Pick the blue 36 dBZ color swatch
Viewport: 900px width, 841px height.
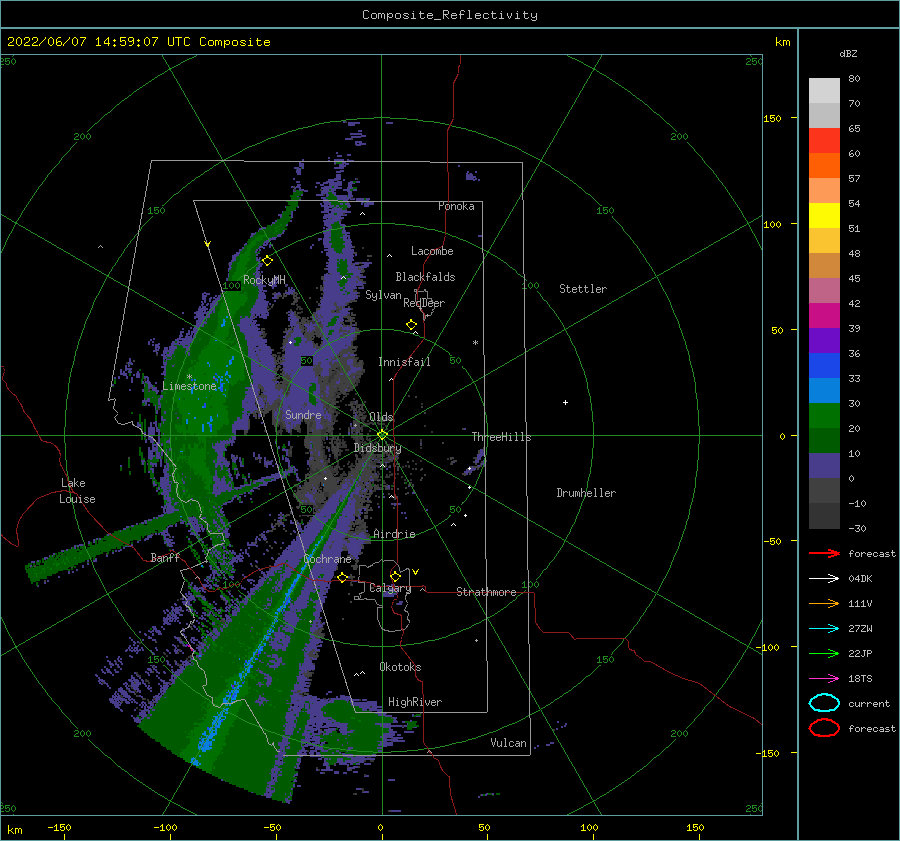(x=824, y=365)
